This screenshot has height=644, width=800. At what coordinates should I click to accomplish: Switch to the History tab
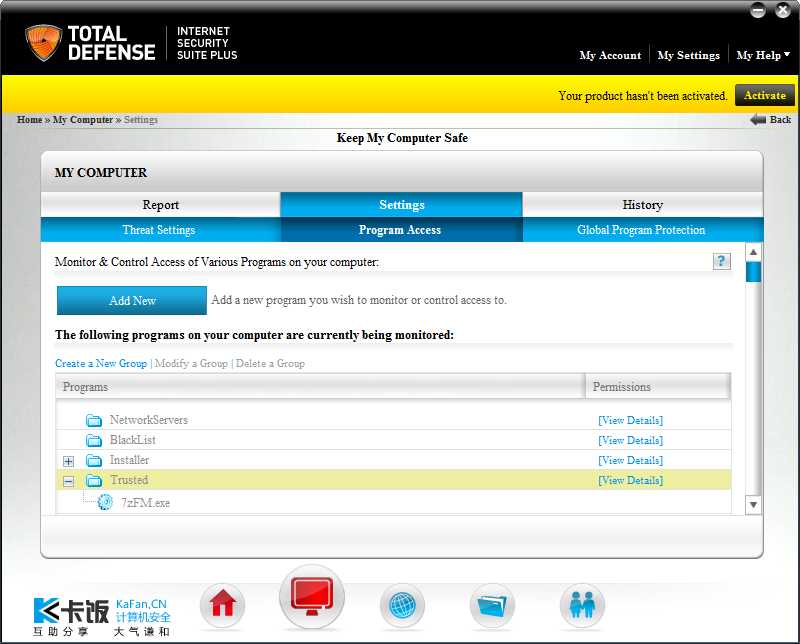[643, 205]
